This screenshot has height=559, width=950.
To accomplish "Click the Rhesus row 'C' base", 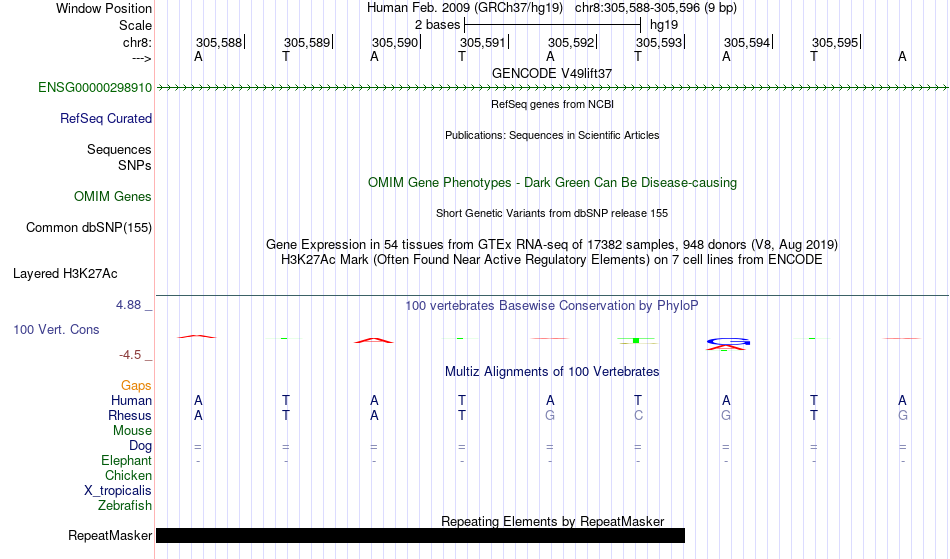I will (638, 415).
